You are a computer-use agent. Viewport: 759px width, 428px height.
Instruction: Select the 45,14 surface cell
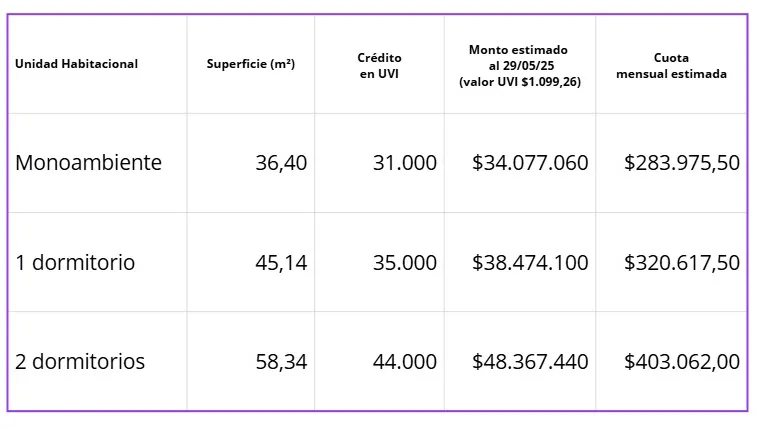pos(281,263)
